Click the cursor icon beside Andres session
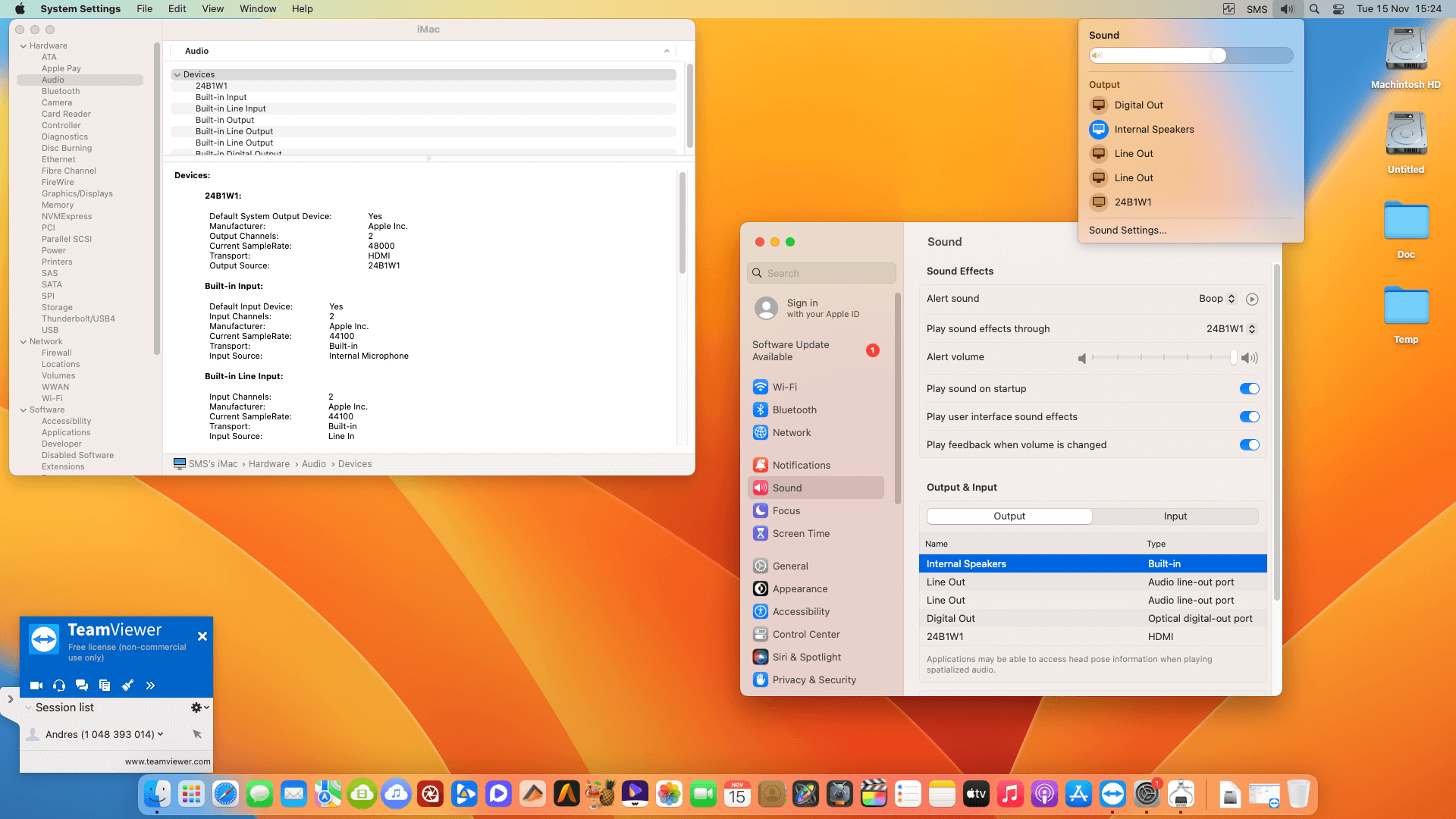 197,734
